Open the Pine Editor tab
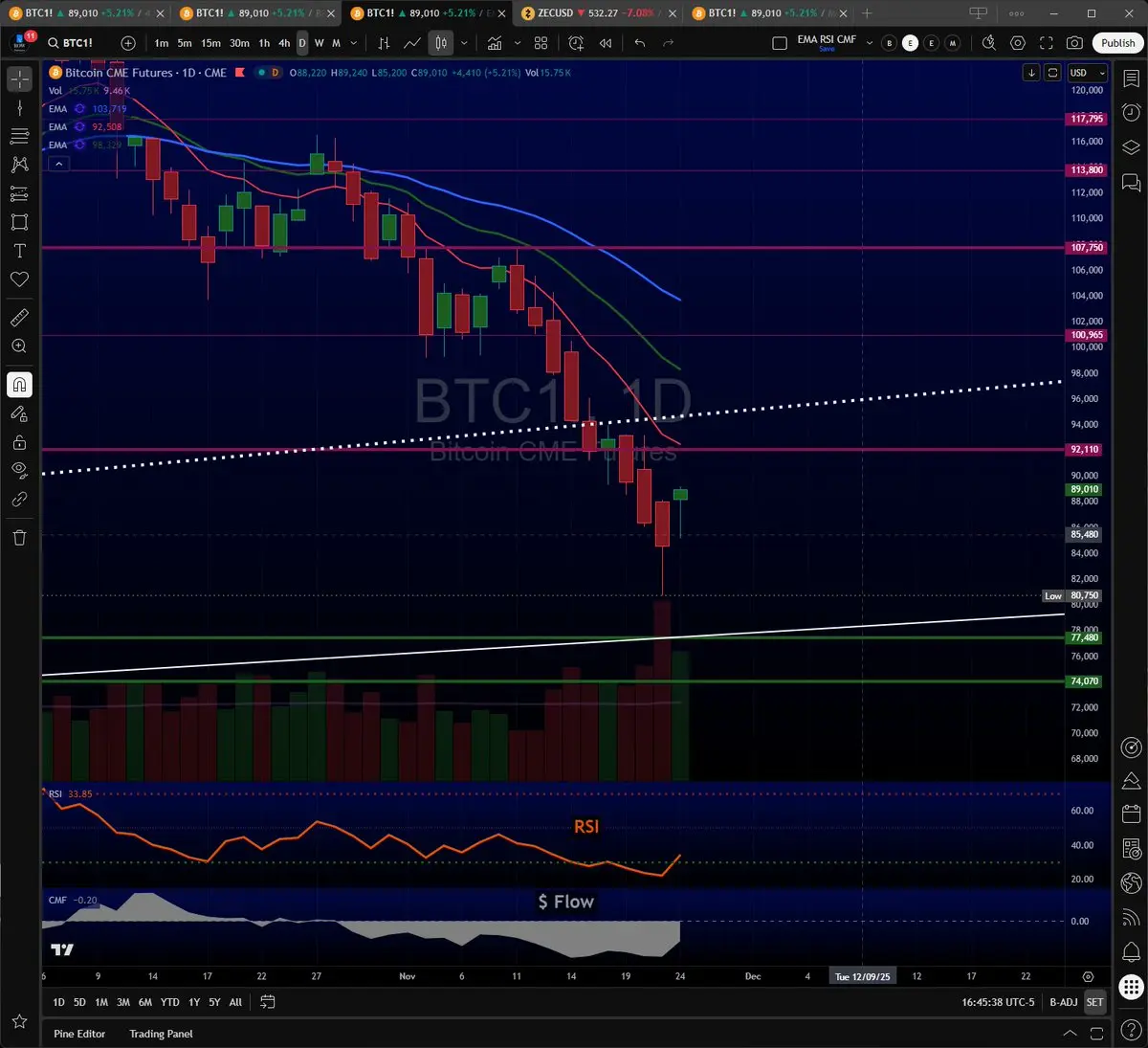 click(x=79, y=1034)
